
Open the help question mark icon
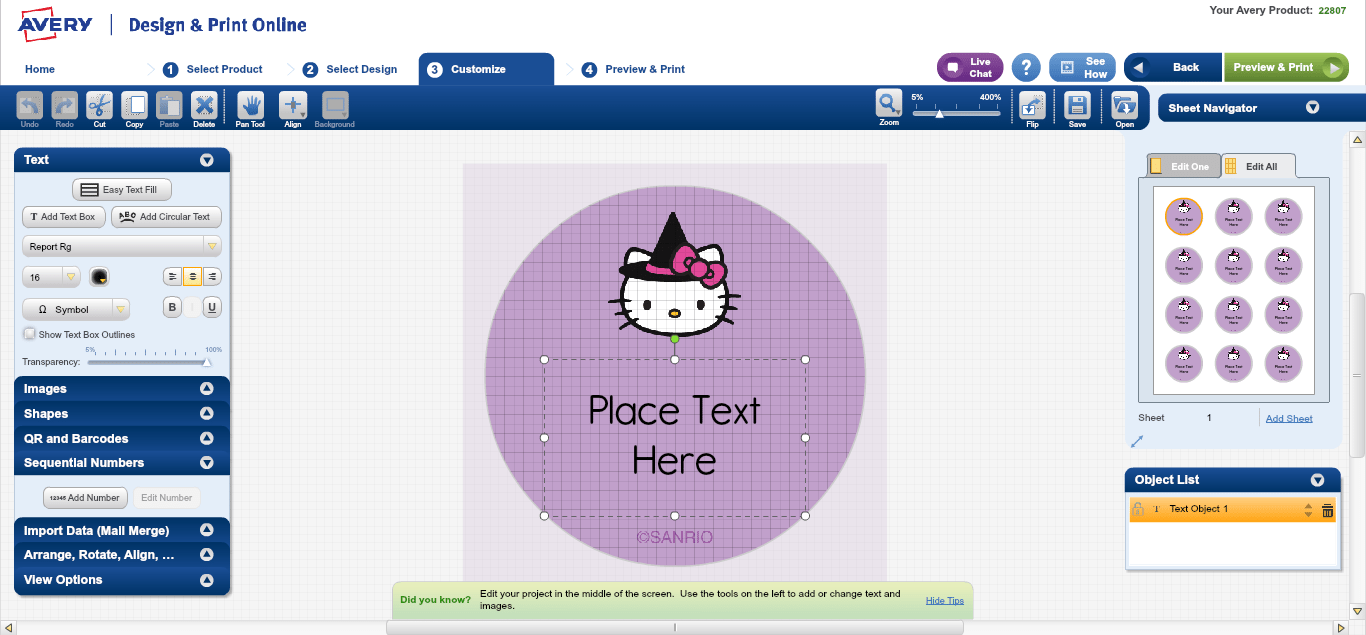(1026, 67)
